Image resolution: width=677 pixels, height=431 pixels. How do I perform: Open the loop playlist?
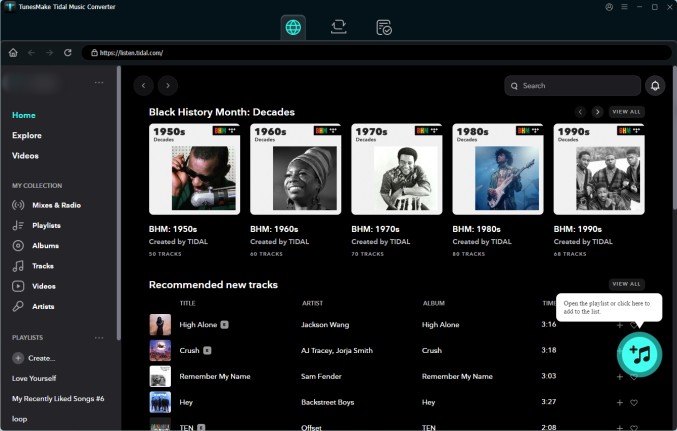pos(19,419)
